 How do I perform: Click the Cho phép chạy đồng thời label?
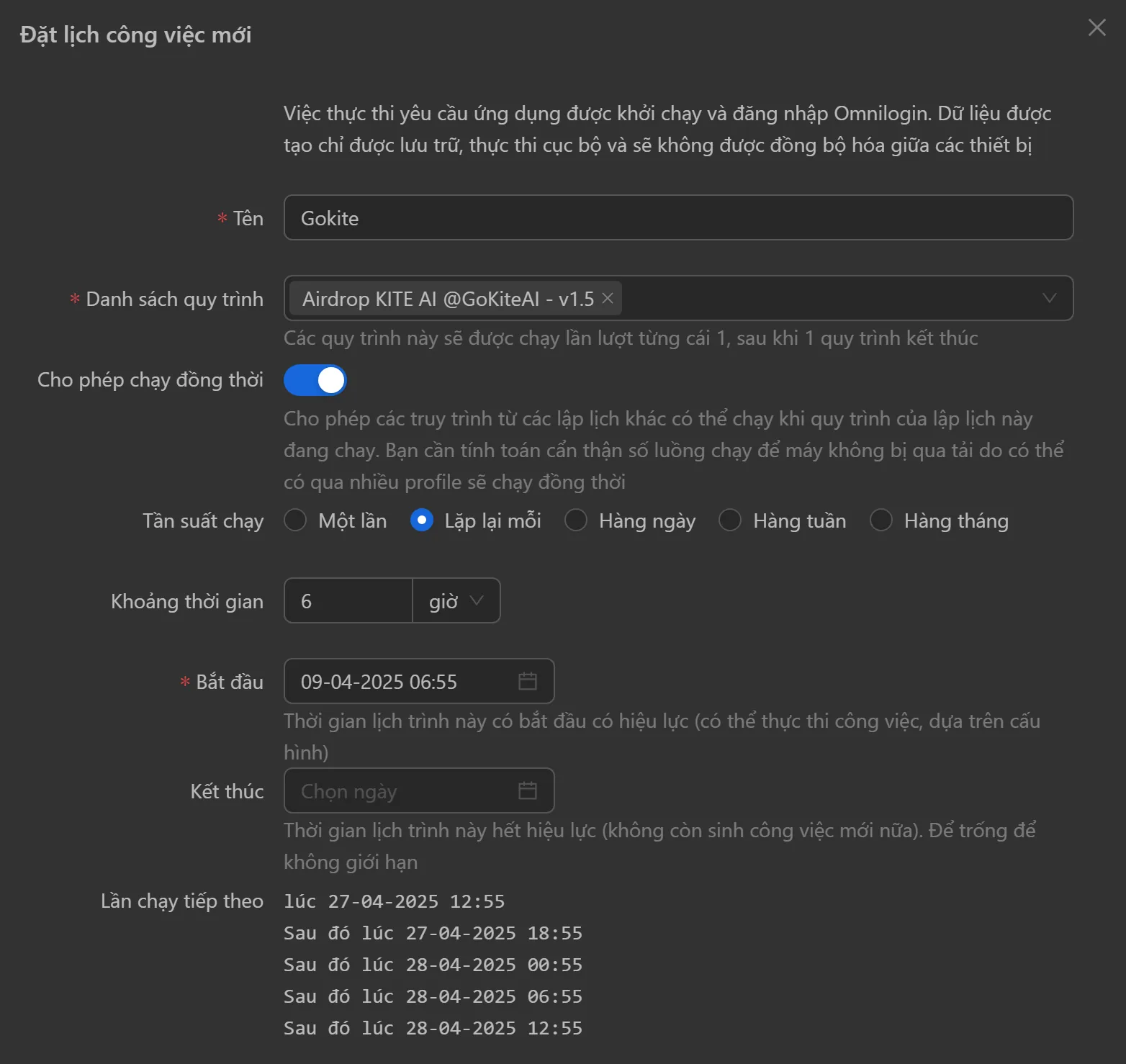pyautogui.click(x=150, y=380)
